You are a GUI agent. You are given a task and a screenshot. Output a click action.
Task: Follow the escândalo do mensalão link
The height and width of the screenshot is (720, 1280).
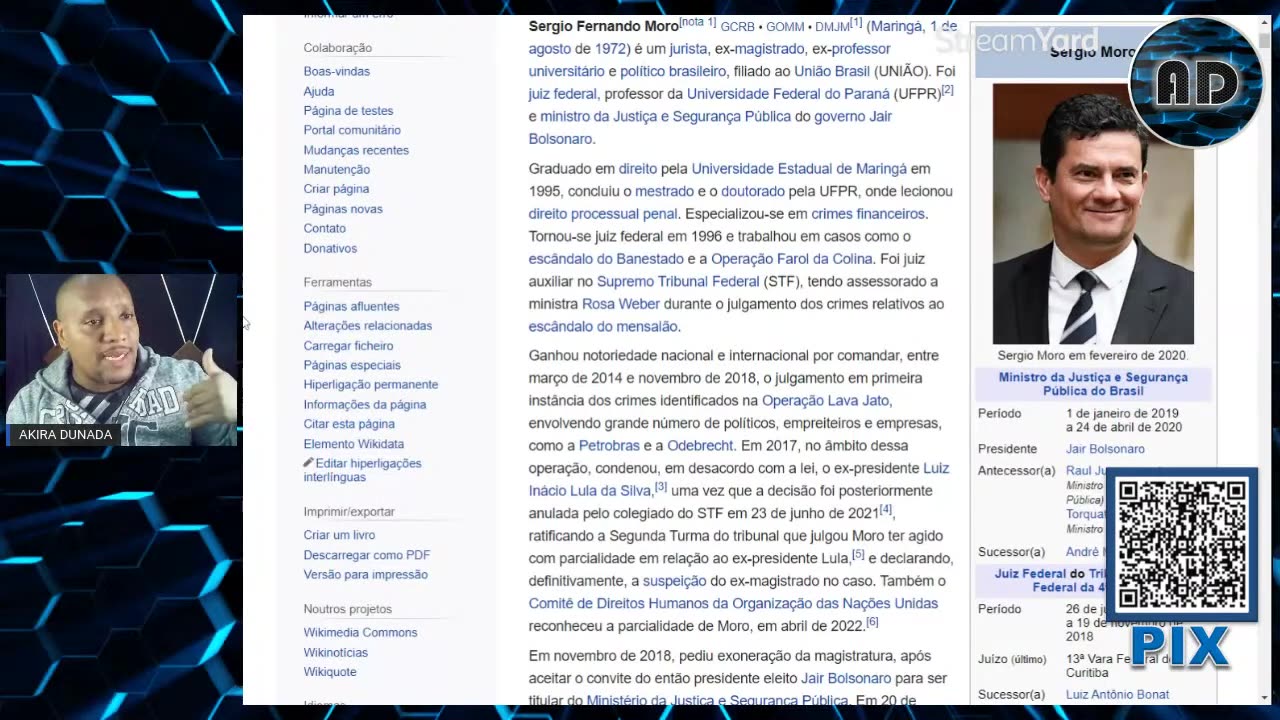tap(603, 327)
